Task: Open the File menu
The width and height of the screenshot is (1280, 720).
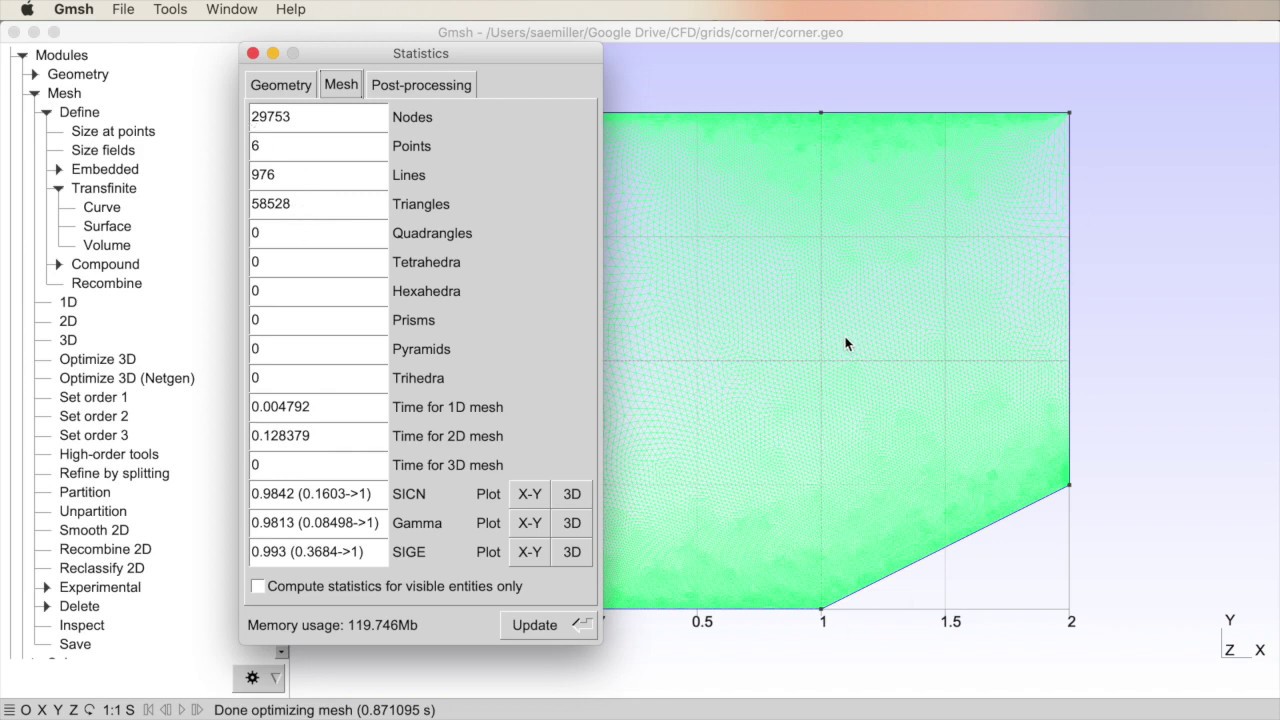Action: coord(123,9)
